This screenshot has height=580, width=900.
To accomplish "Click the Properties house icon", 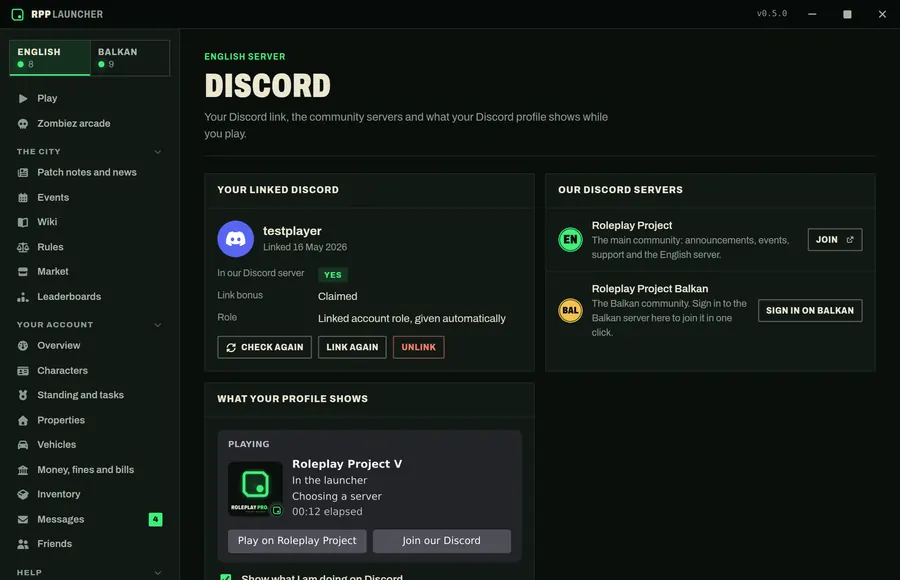I will 23,421.
